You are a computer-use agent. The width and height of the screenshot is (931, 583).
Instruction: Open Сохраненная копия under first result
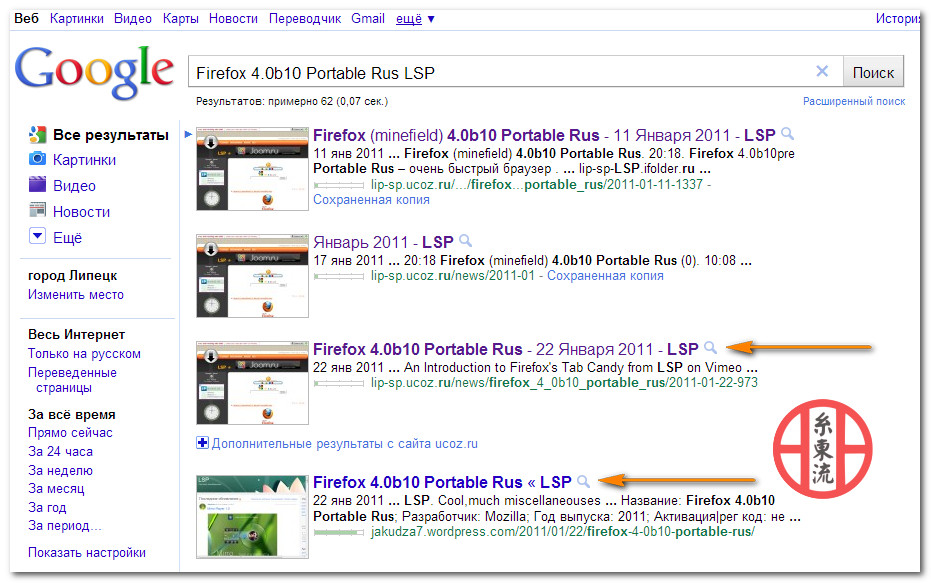pos(371,199)
